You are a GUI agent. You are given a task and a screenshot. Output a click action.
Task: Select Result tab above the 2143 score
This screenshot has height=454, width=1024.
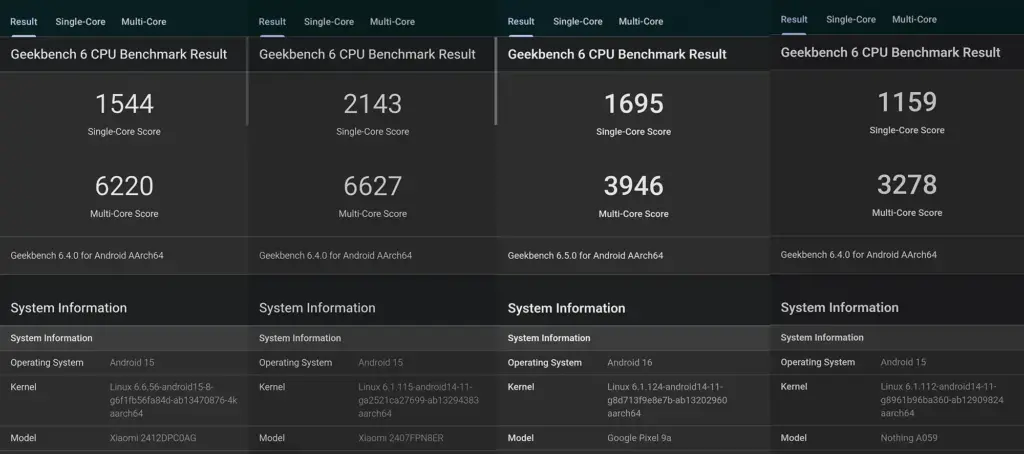272,22
